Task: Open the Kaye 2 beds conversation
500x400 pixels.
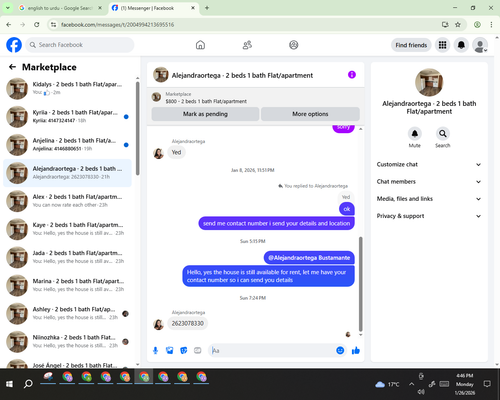Action: pos(67,229)
